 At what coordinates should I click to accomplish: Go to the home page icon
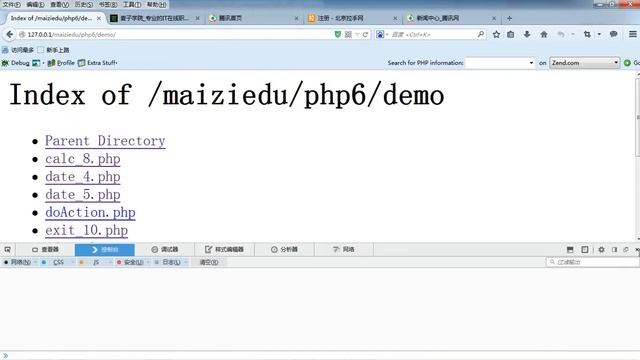point(544,35)
